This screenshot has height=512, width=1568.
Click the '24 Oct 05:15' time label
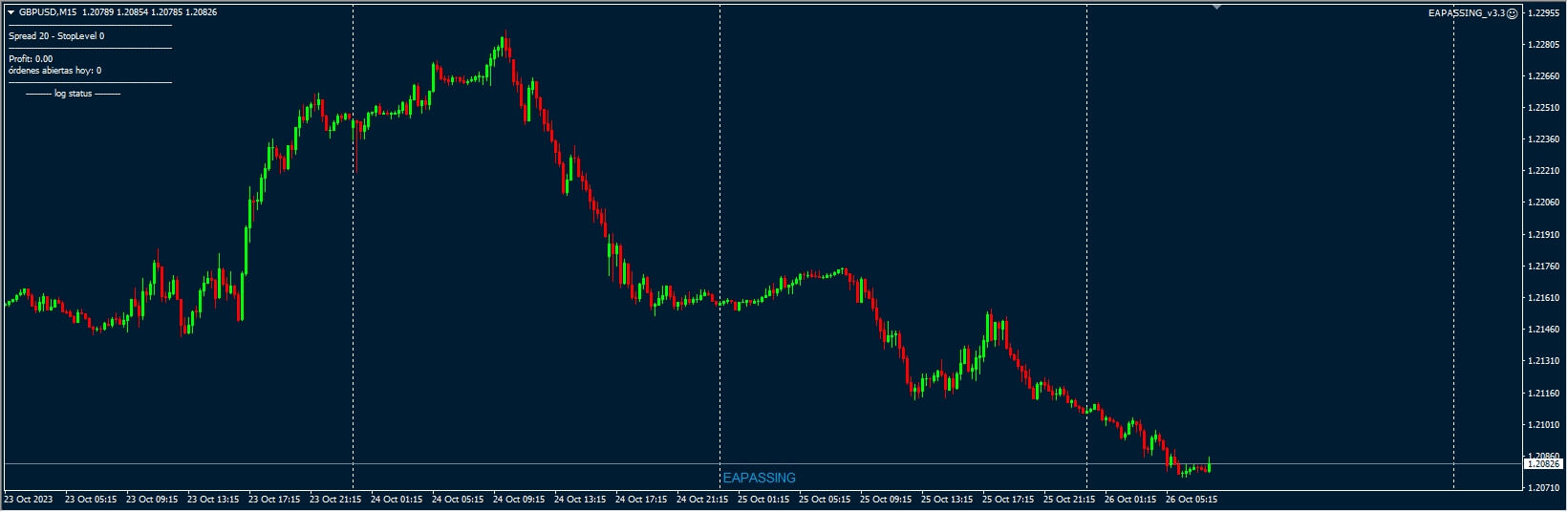click(458, 499)
